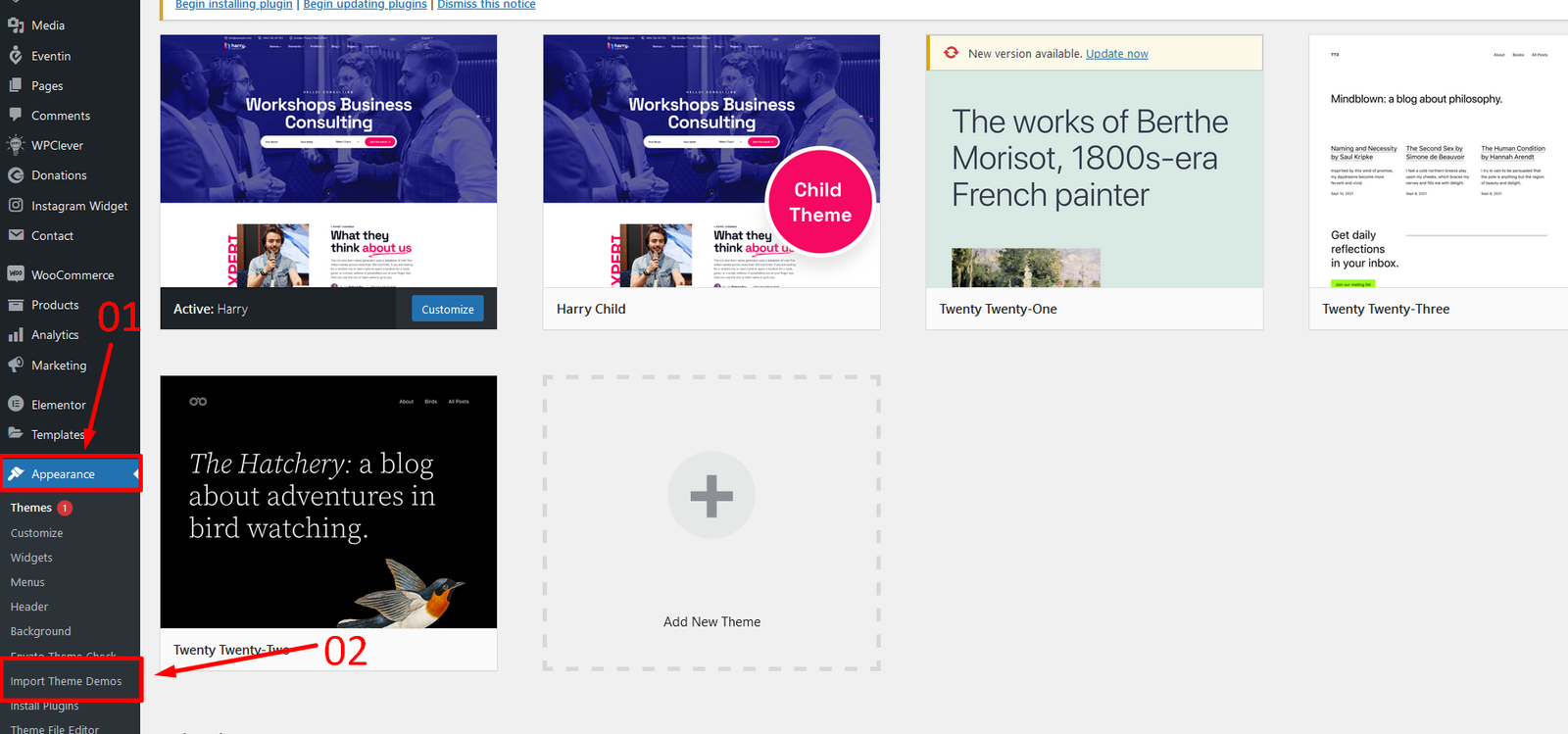This screenshot has width=1568, height=734.
Task: Open Import Theme Demos
Action: (67, 681)
